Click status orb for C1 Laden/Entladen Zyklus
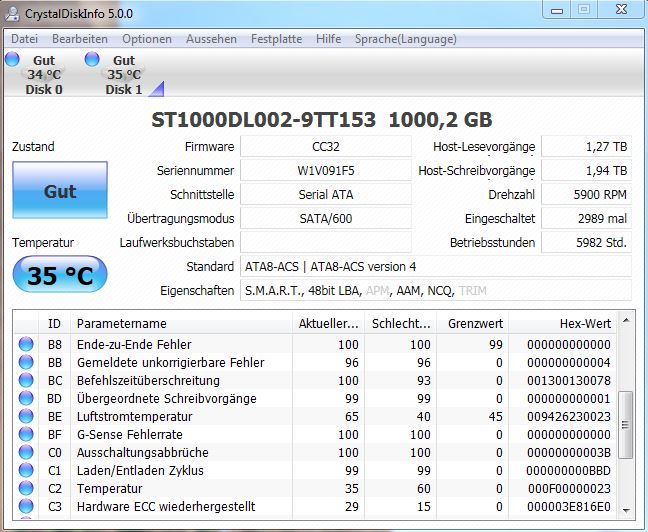This screenshot has width=648, height=532. point(26,470)
